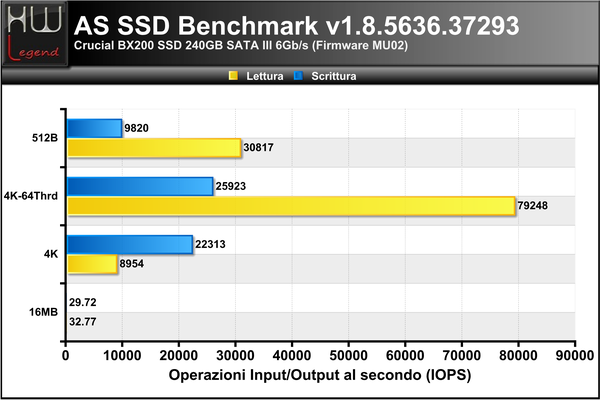Click the 4K yellow read bar

(x=92, y=264)
